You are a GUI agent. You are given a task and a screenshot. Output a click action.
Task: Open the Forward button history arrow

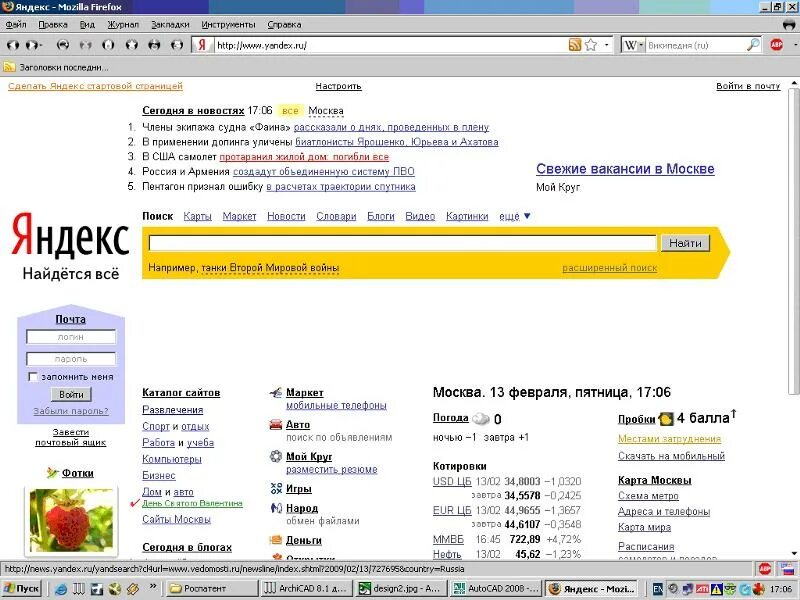(40, 45)
